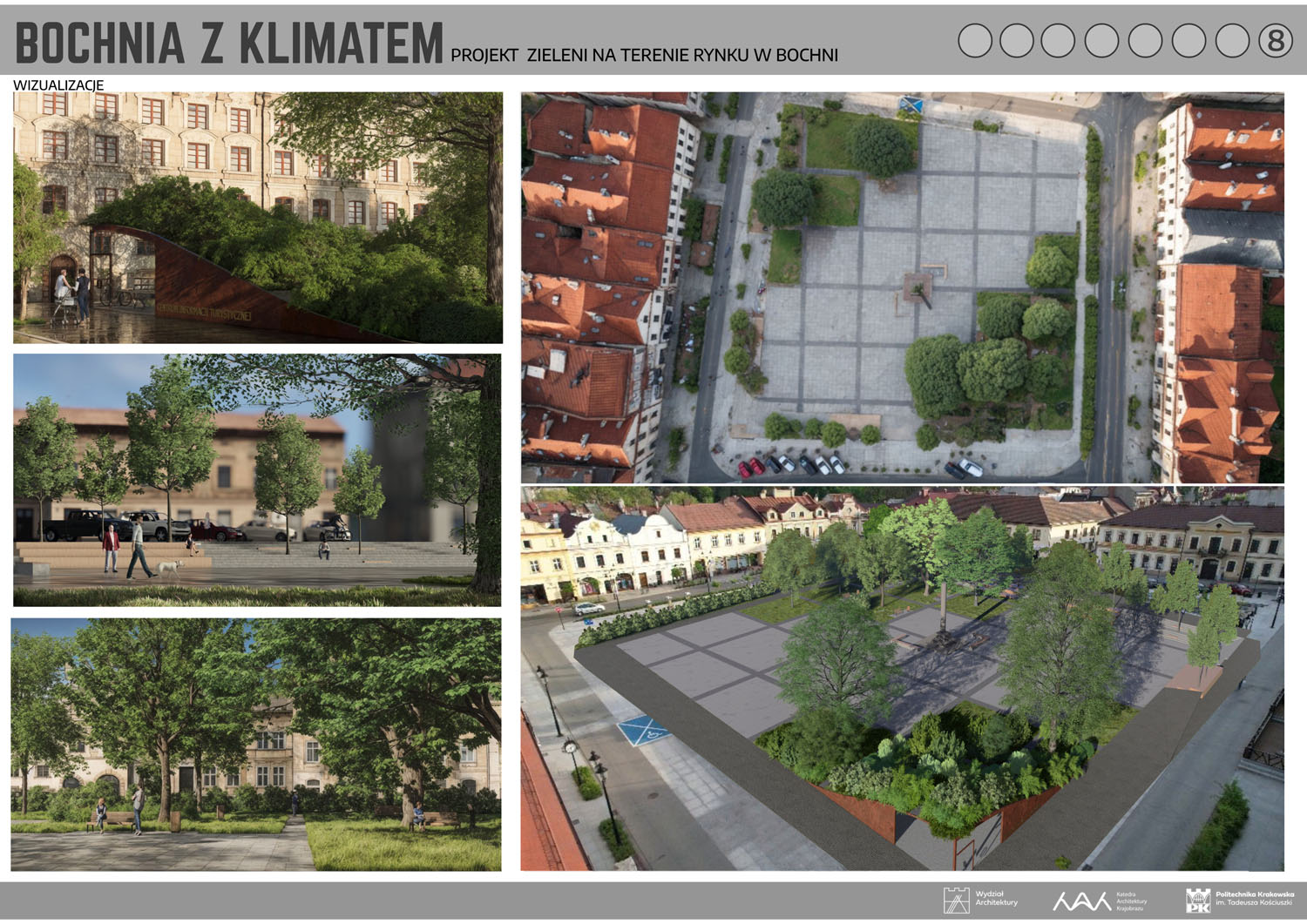The width and height of the screenshot is (1307, 924).
Task: Click the Politechnika Krakowska PK crest logo
Action: click(1198, 900)
